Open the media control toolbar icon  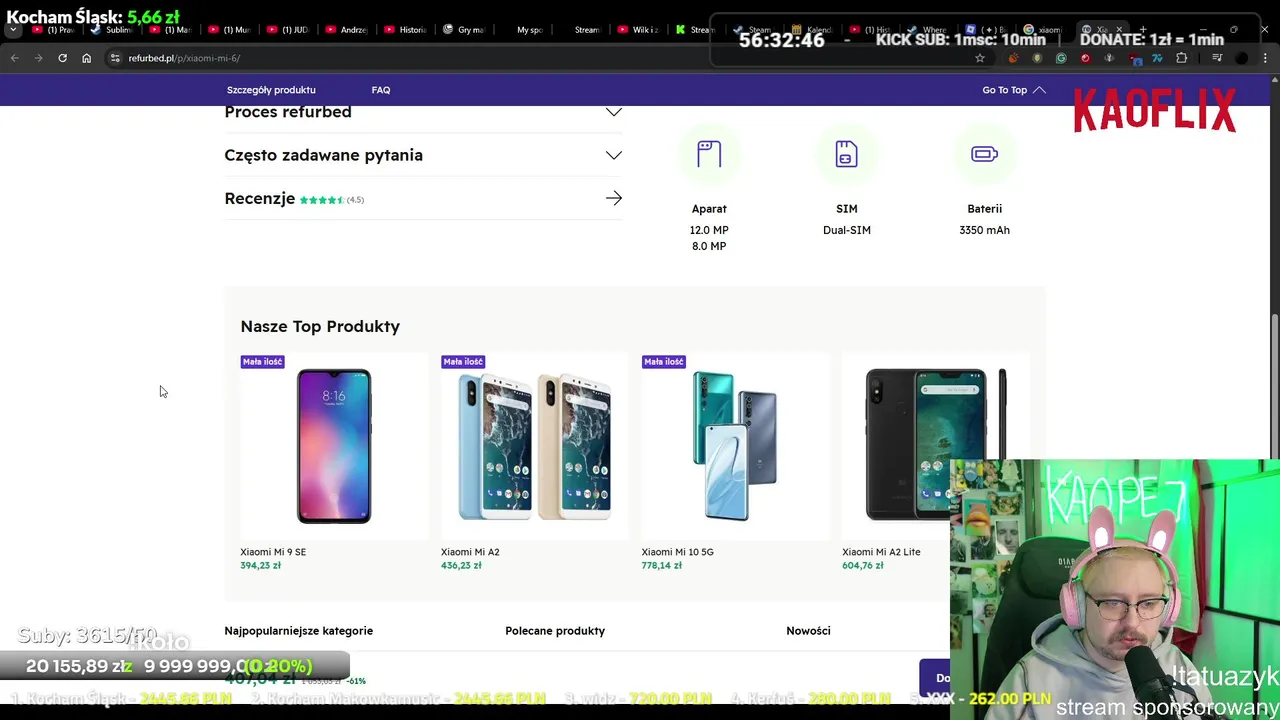pos(1216,58)
